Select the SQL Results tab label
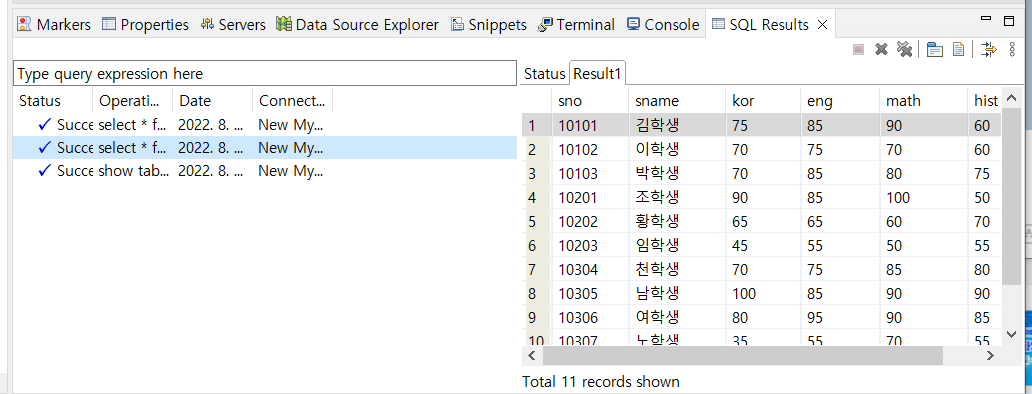 point(769,25)
